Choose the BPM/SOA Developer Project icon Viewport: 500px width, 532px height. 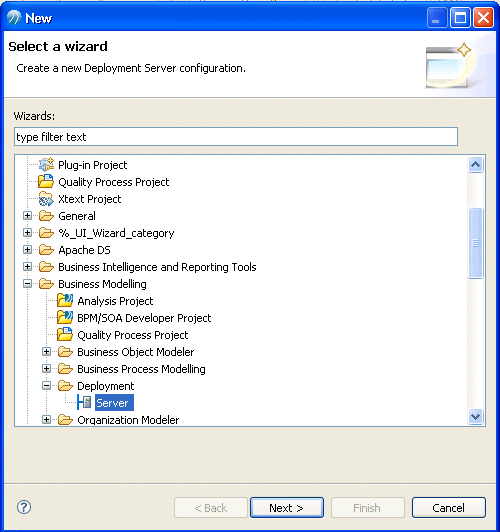point(65,318)
